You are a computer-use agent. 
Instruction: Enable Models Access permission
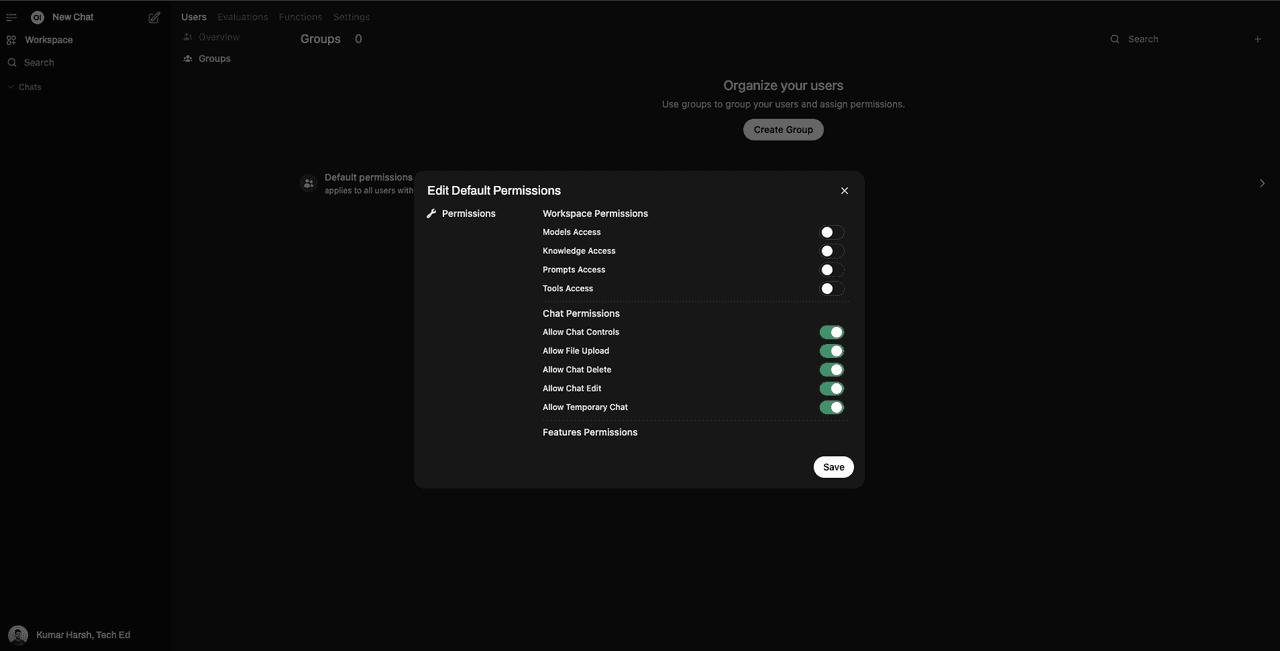pyautogui.click(x=834, y=232)
